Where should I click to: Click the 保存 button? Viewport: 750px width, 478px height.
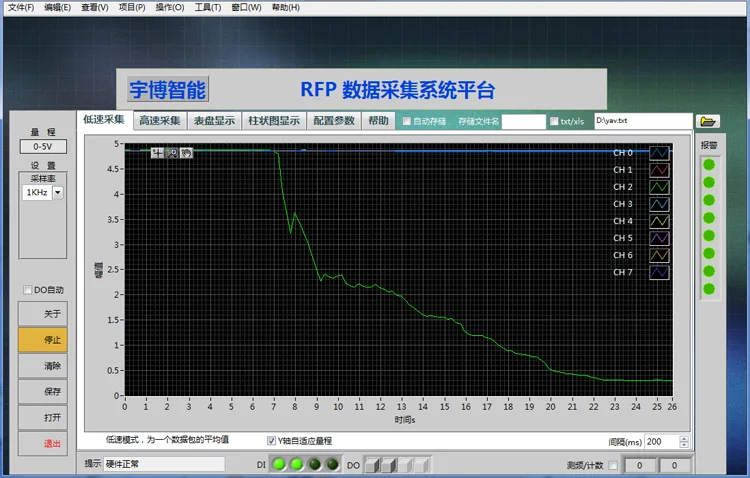click(x=43, y=391)
